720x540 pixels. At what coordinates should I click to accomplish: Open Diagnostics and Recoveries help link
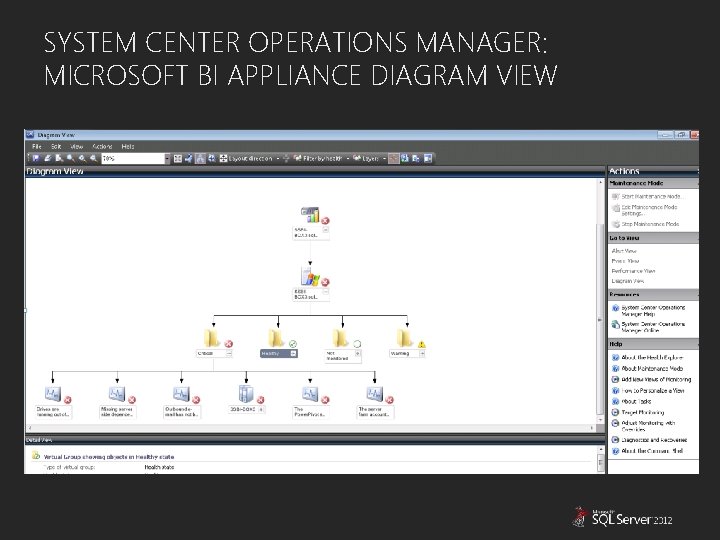click(649, 439)
